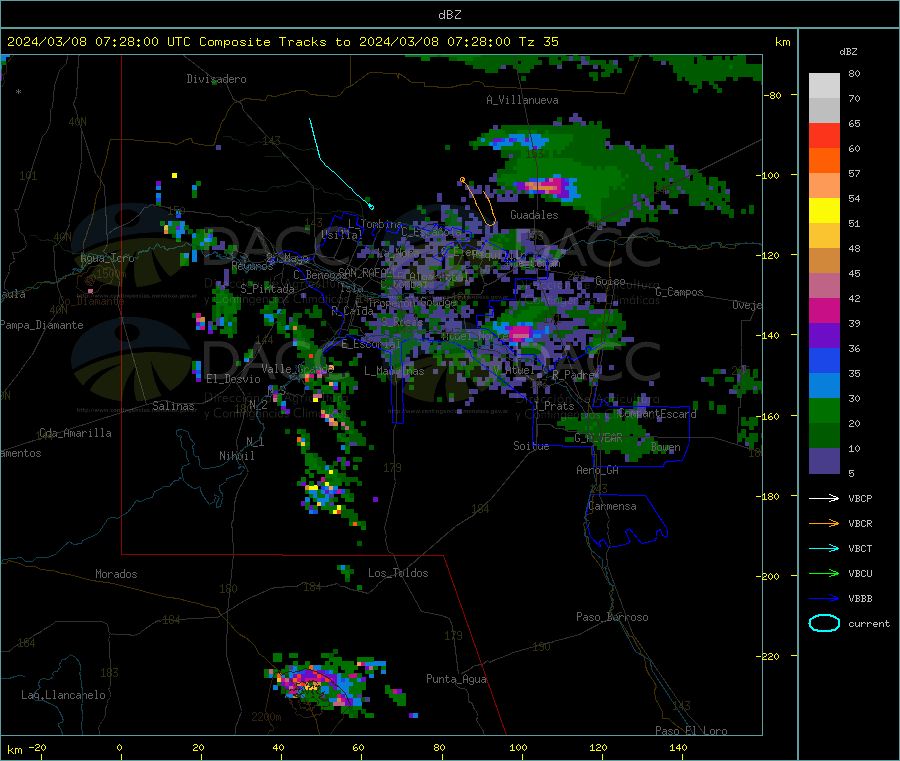900x761 pixels.
Task: Select the light gray 80 dBZ swatch
Action: click(x=824, y=86)
